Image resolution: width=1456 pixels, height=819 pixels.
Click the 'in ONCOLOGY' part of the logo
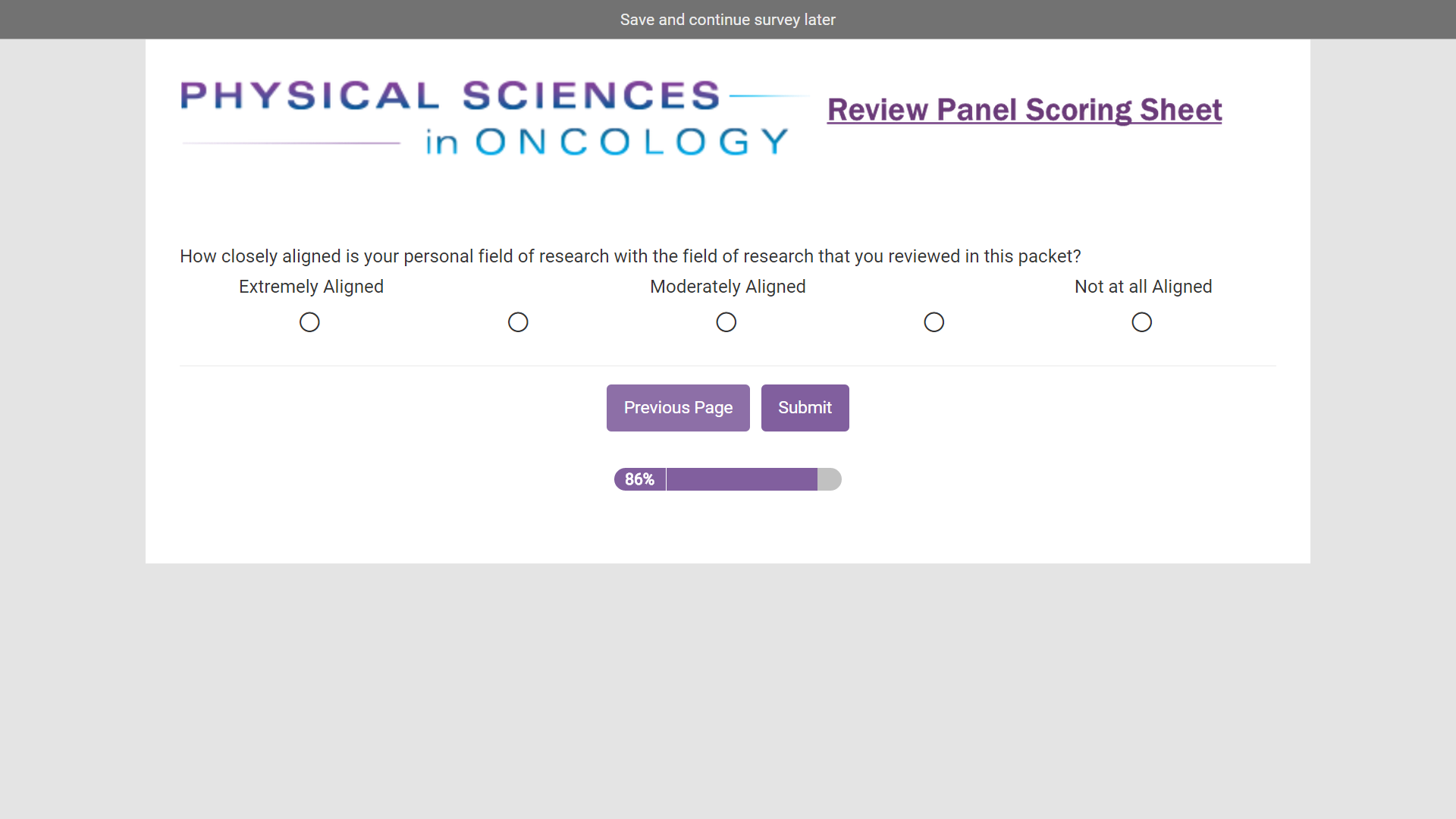click(x=607, y=142)
